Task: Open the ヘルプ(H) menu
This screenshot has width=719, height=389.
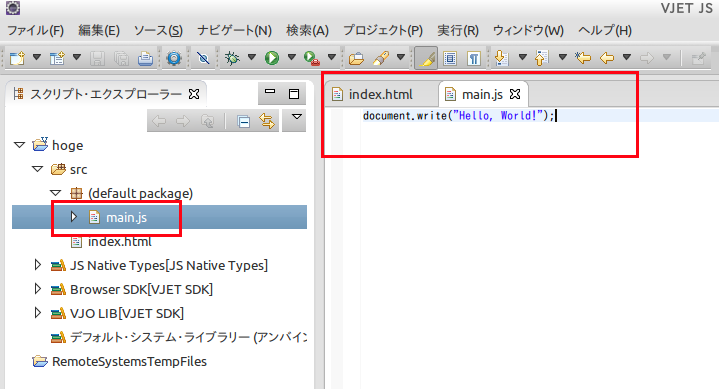Action: click(605, 30)
